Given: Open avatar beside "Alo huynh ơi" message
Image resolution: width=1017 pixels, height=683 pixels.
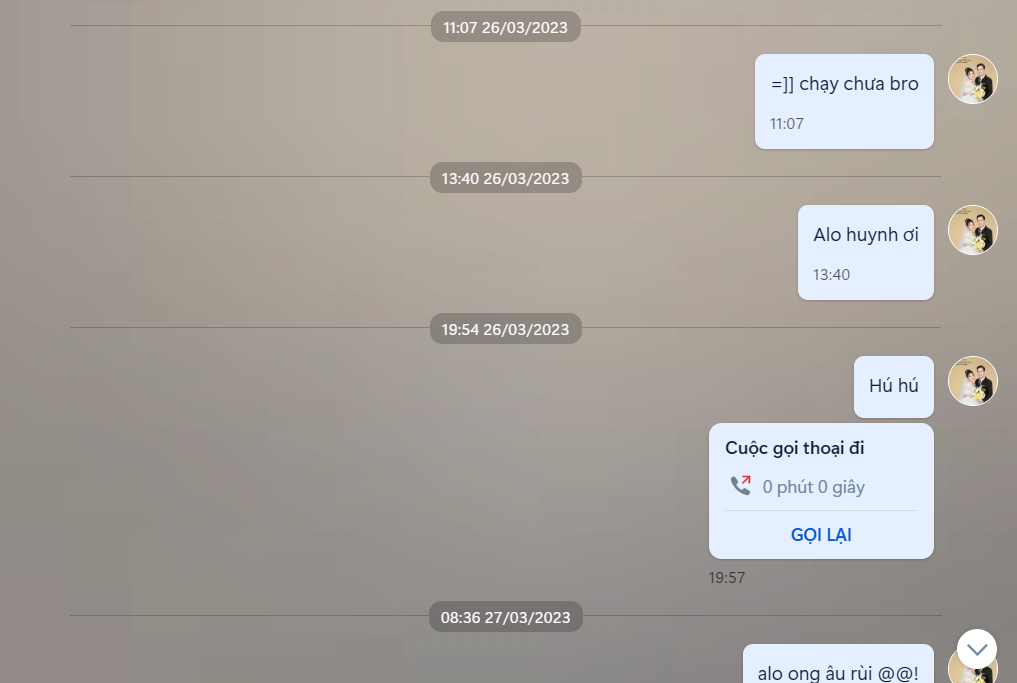Looking at the screenshot, I should click(973, 230).
